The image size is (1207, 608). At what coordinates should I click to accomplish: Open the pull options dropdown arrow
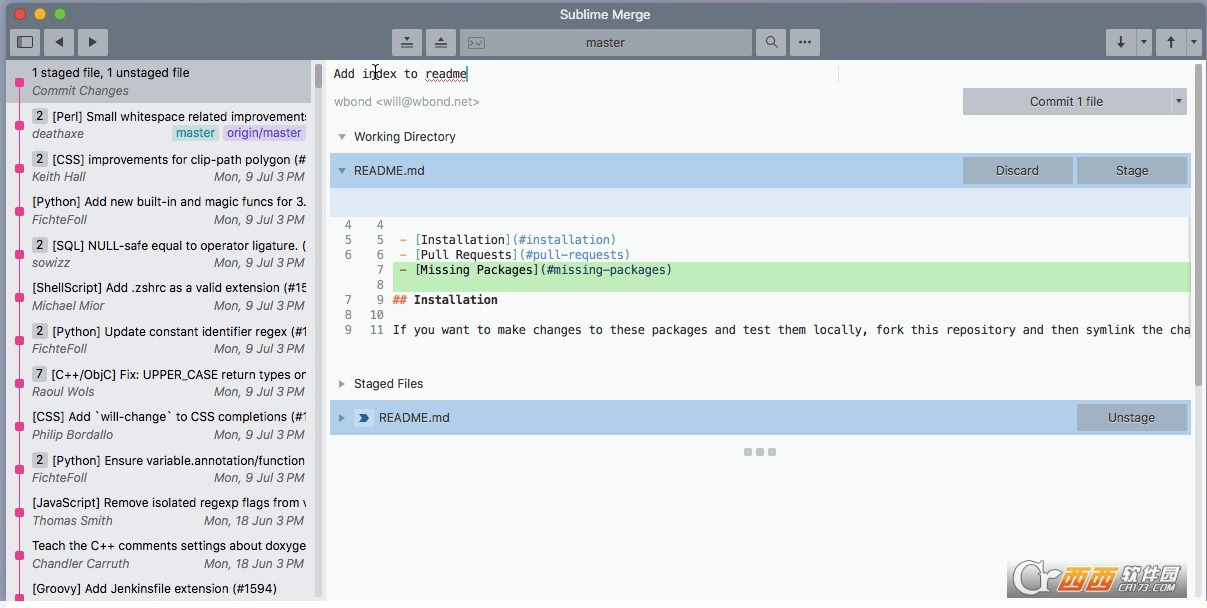(1144, 42)
